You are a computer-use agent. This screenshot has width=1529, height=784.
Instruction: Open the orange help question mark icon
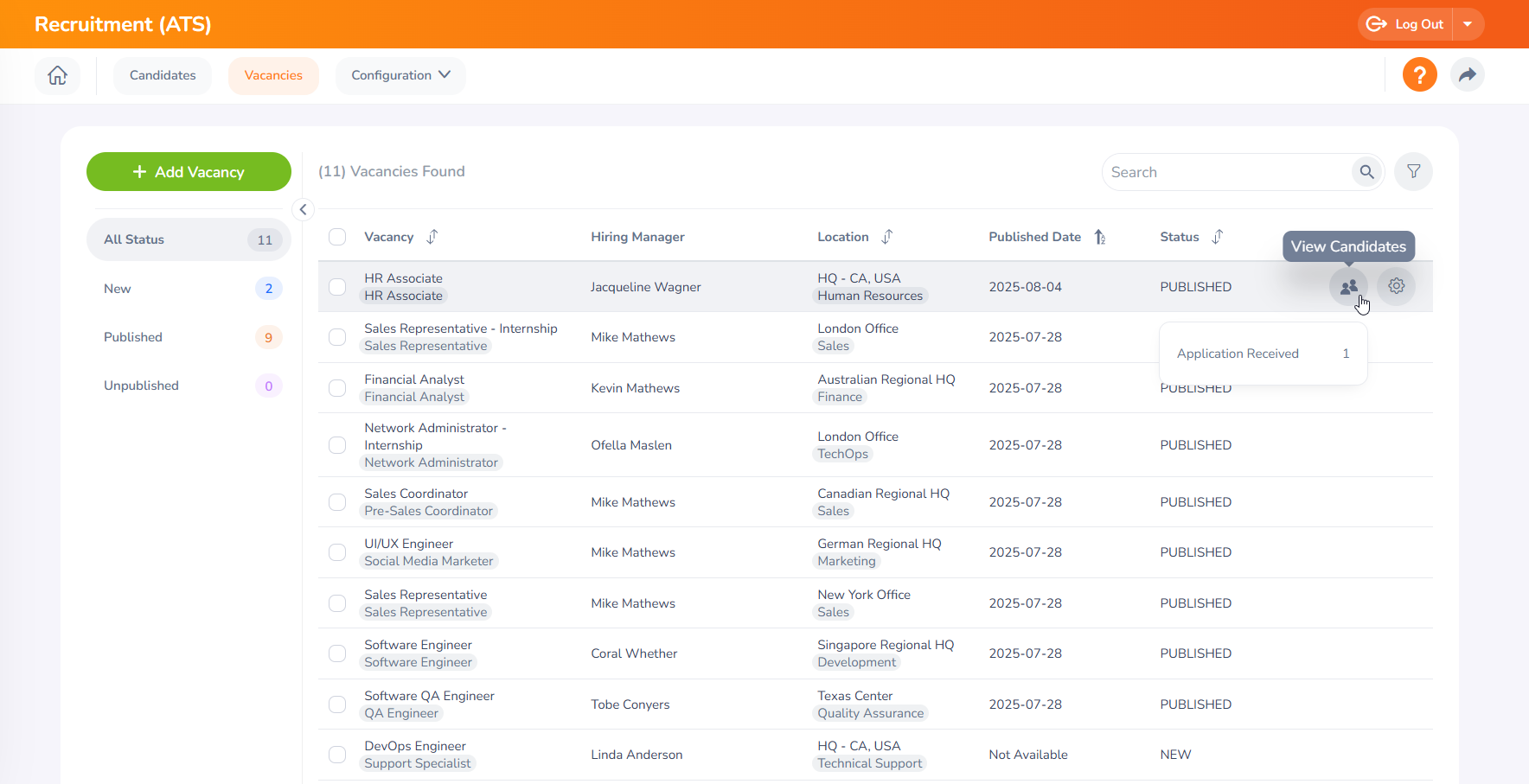(1419, 75)
